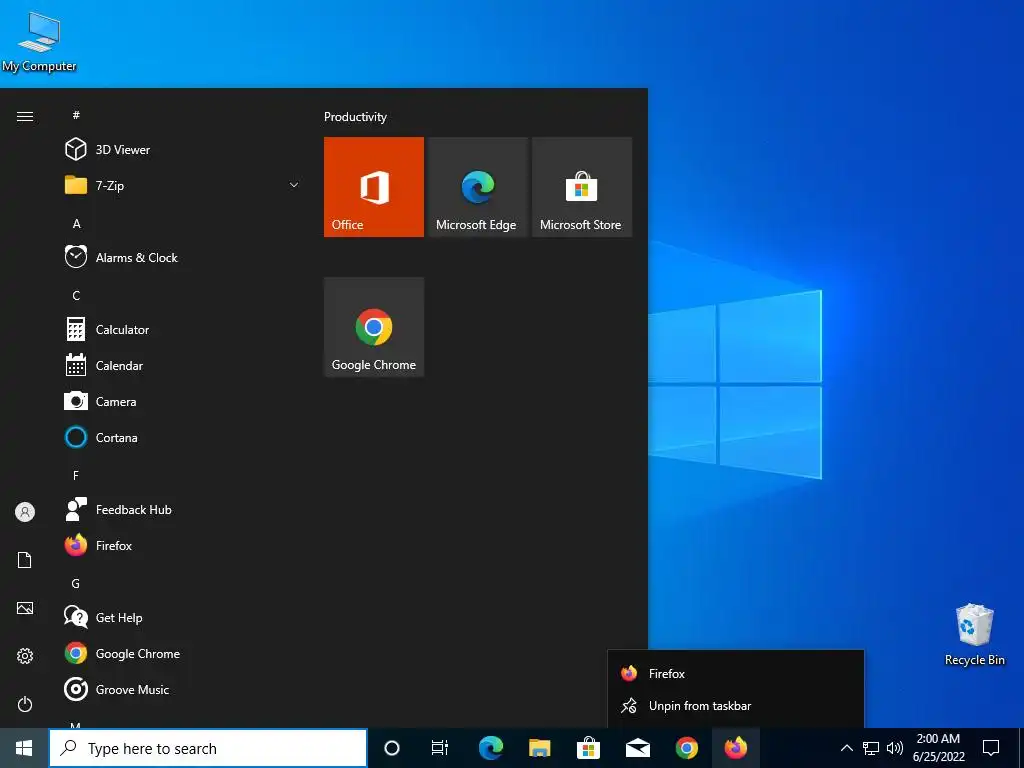1024x768 pixels.
Task: Open Pictures from the Start sidebar
Action: pos(25,608)
